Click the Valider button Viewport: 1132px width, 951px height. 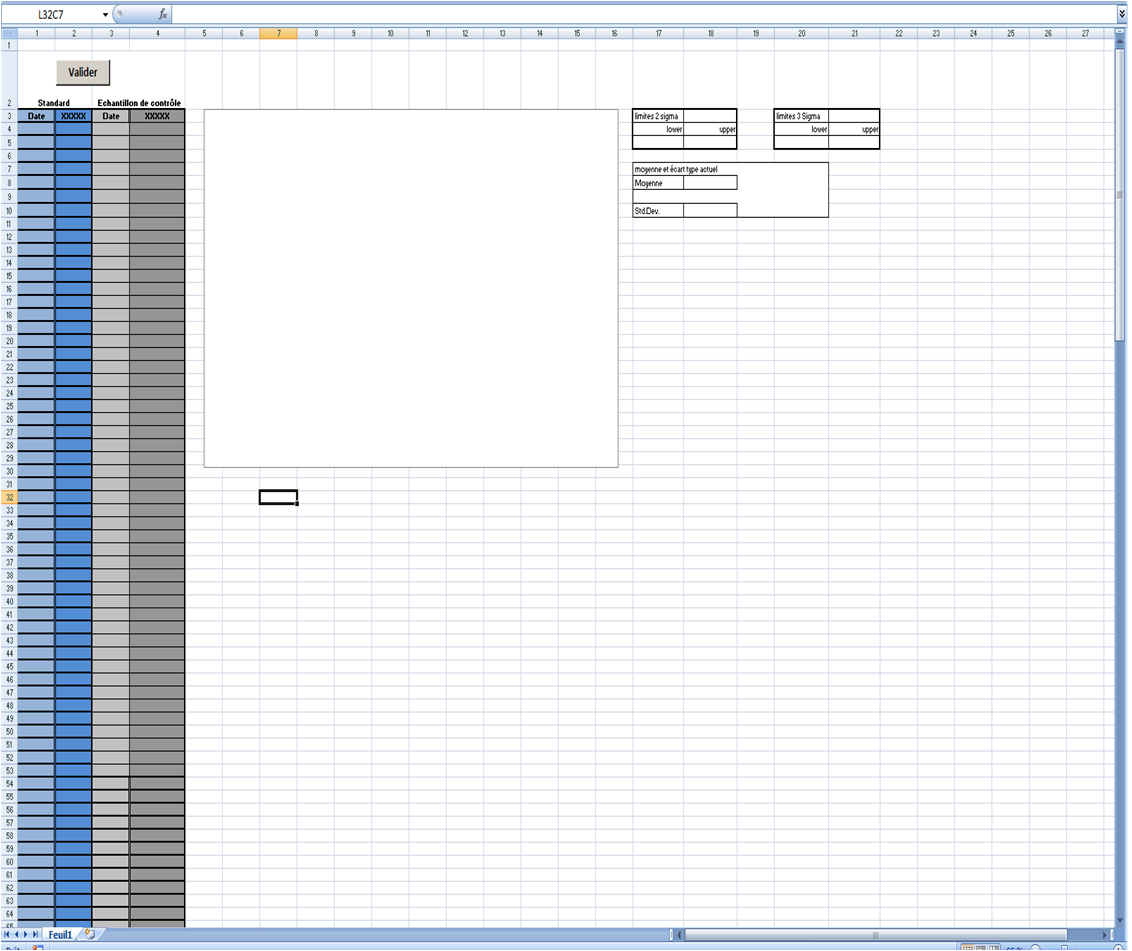83,72
